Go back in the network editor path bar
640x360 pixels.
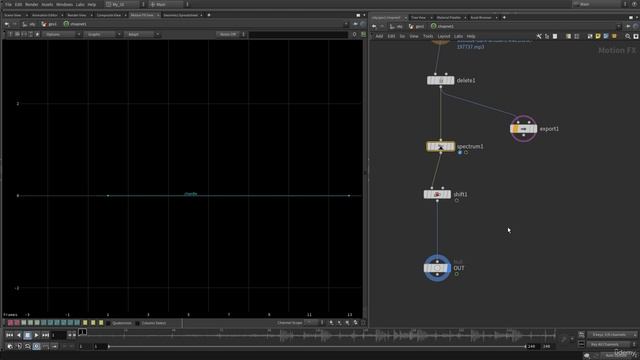tap(374, 27)
